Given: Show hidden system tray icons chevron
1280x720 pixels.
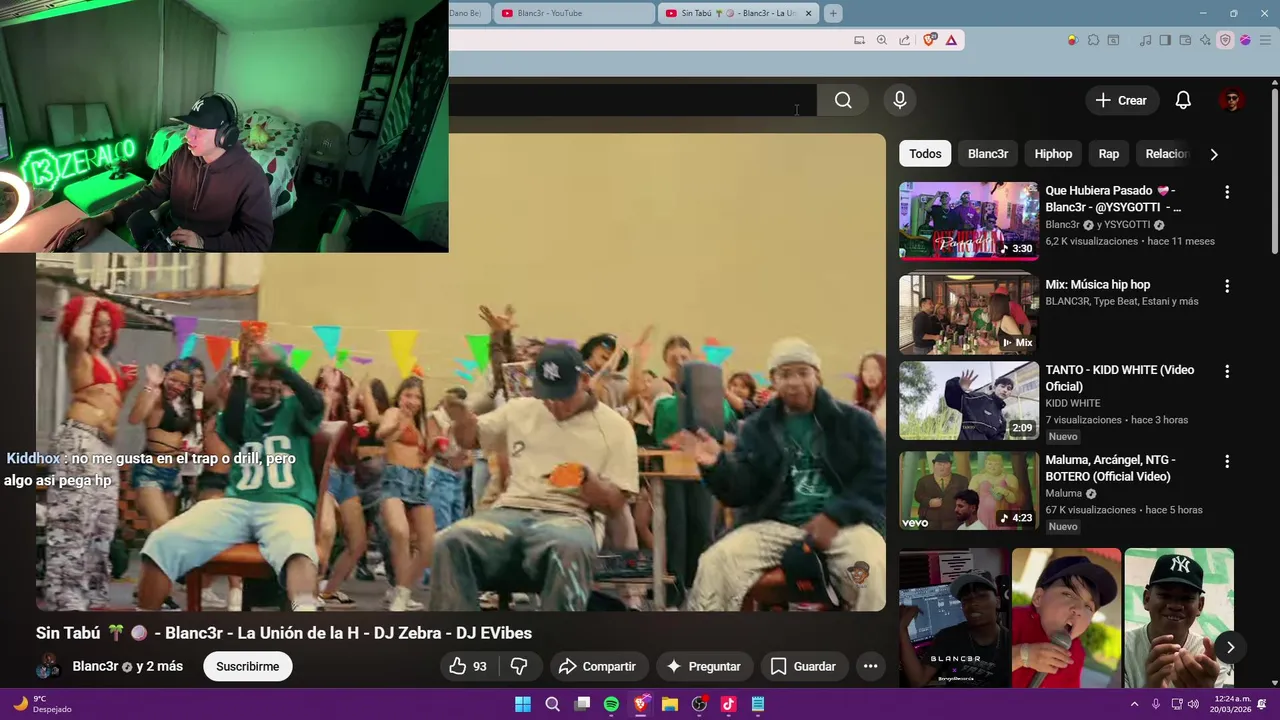Looking at the screenshot, I should [x=1134, y=704].
